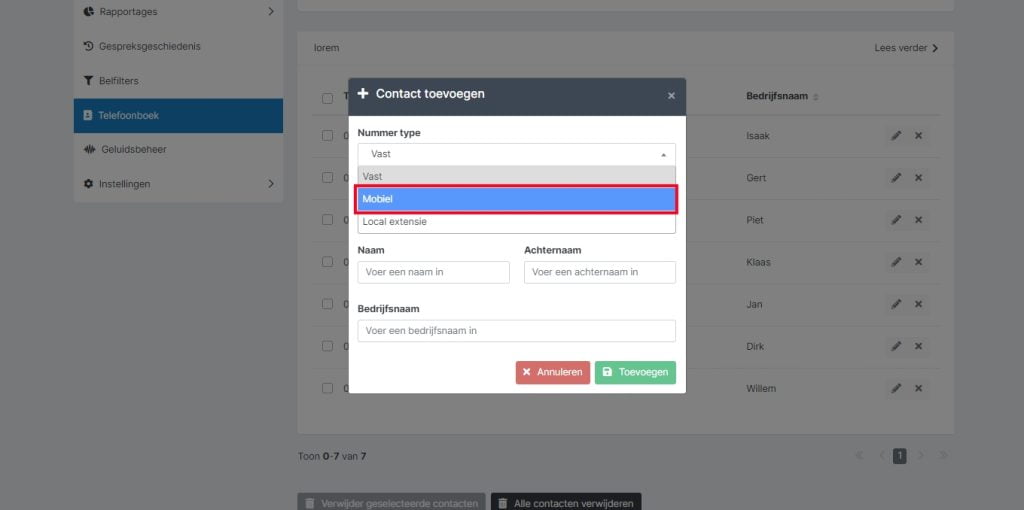This screenshot has width=1024, height=510.
Task: Delete the Isaak contact with X icon
Action: [918, 136]
